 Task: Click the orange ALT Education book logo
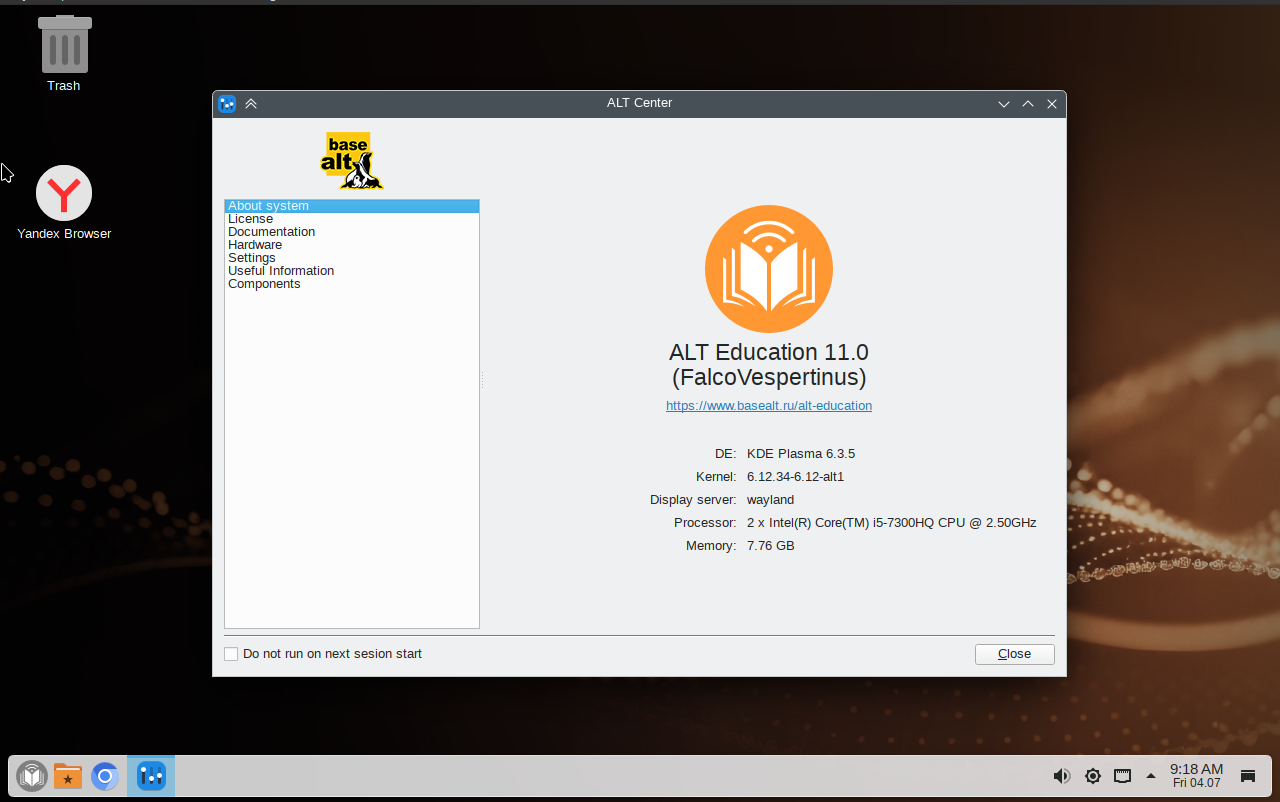[x=769, y=269]
